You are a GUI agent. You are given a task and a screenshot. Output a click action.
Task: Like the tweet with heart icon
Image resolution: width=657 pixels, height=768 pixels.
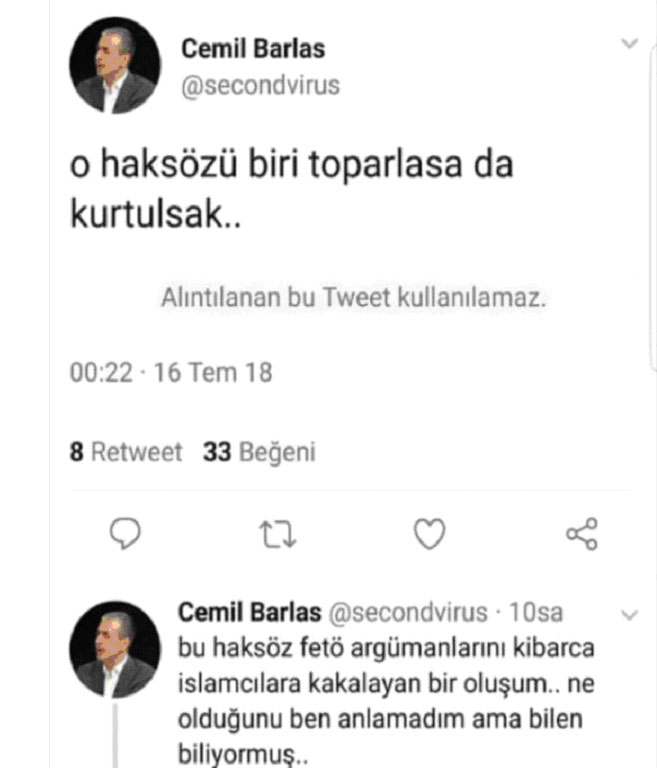pyautogui.click(x=429, y=536)
